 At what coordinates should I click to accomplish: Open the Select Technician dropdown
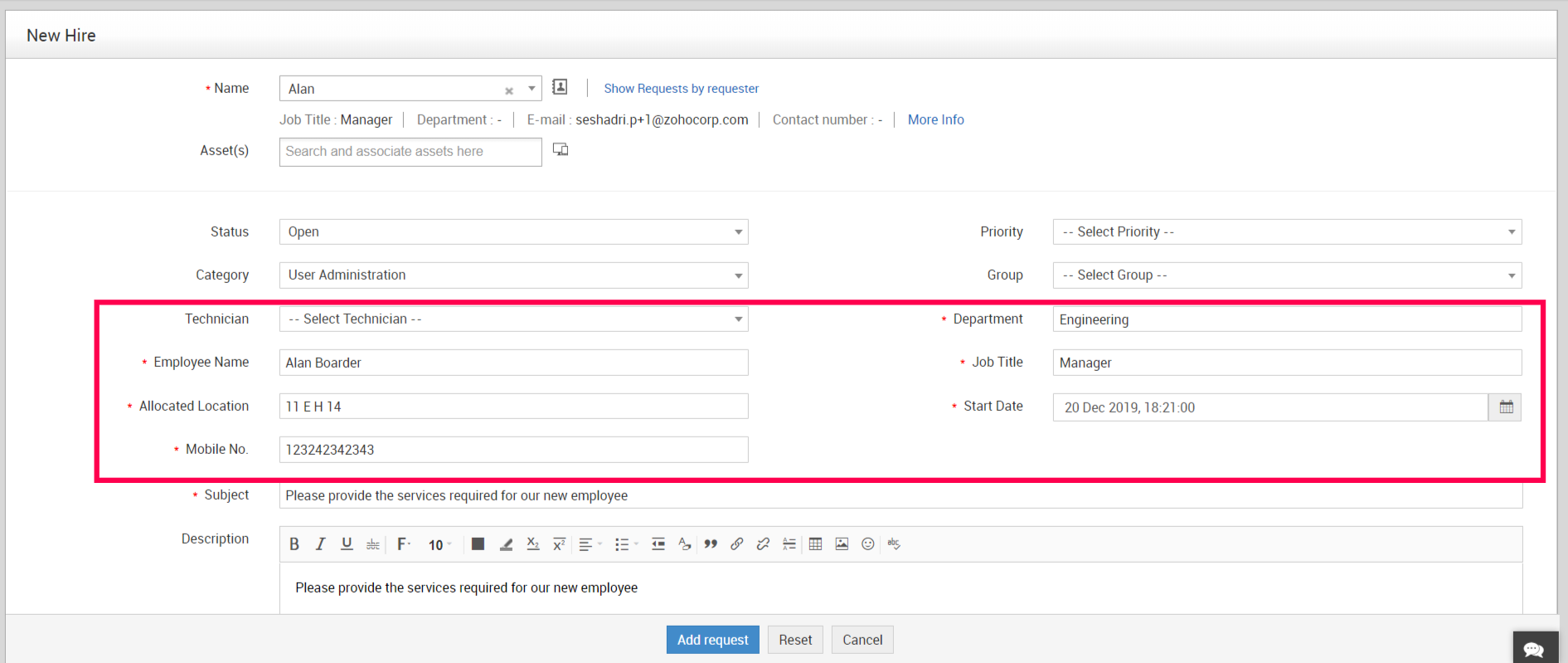[513, 319]
